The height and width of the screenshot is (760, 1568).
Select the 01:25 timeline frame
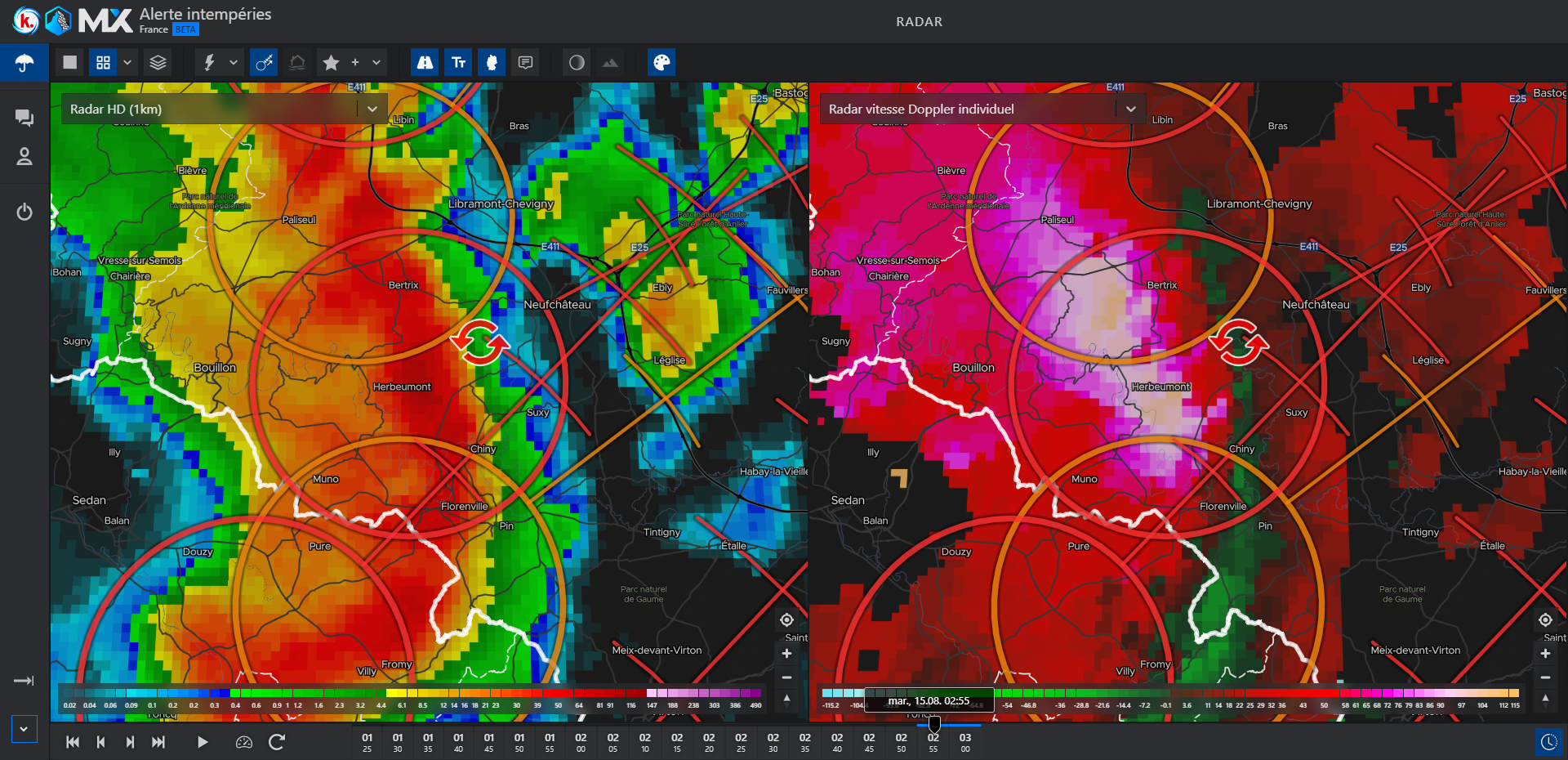click(x=367, y=742)
